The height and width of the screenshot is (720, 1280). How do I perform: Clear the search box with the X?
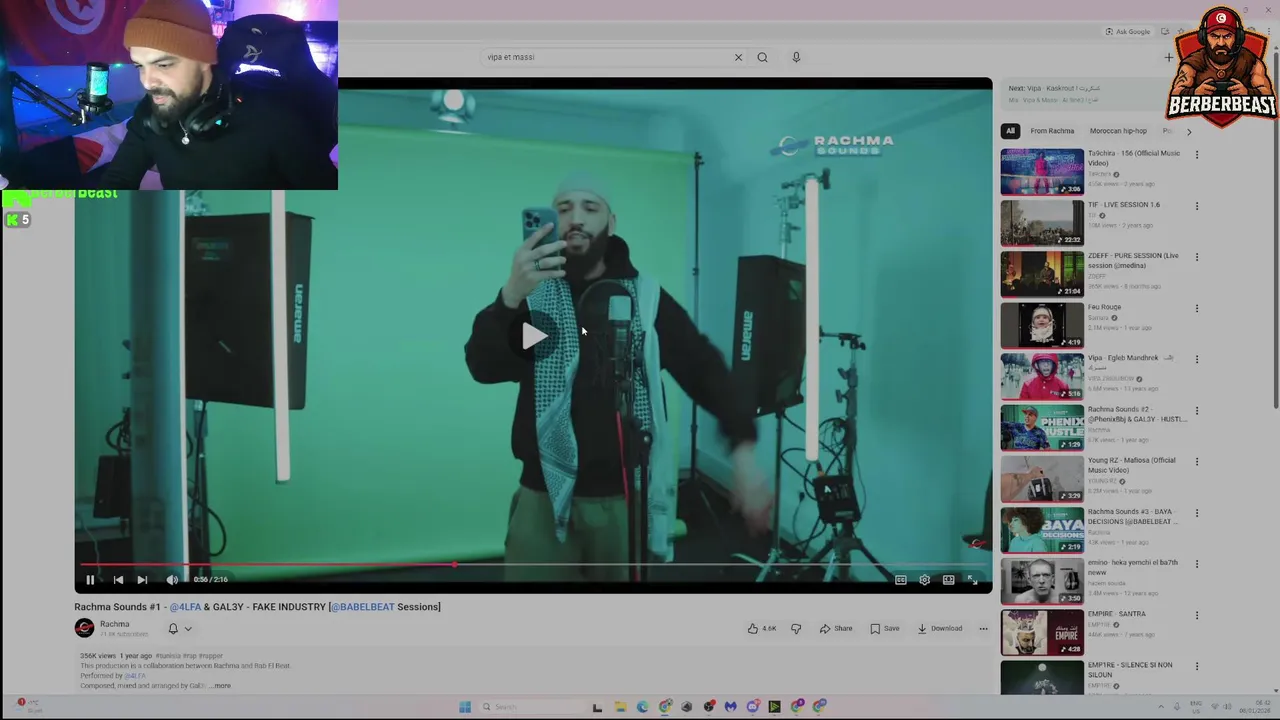(x=738, y=57)
